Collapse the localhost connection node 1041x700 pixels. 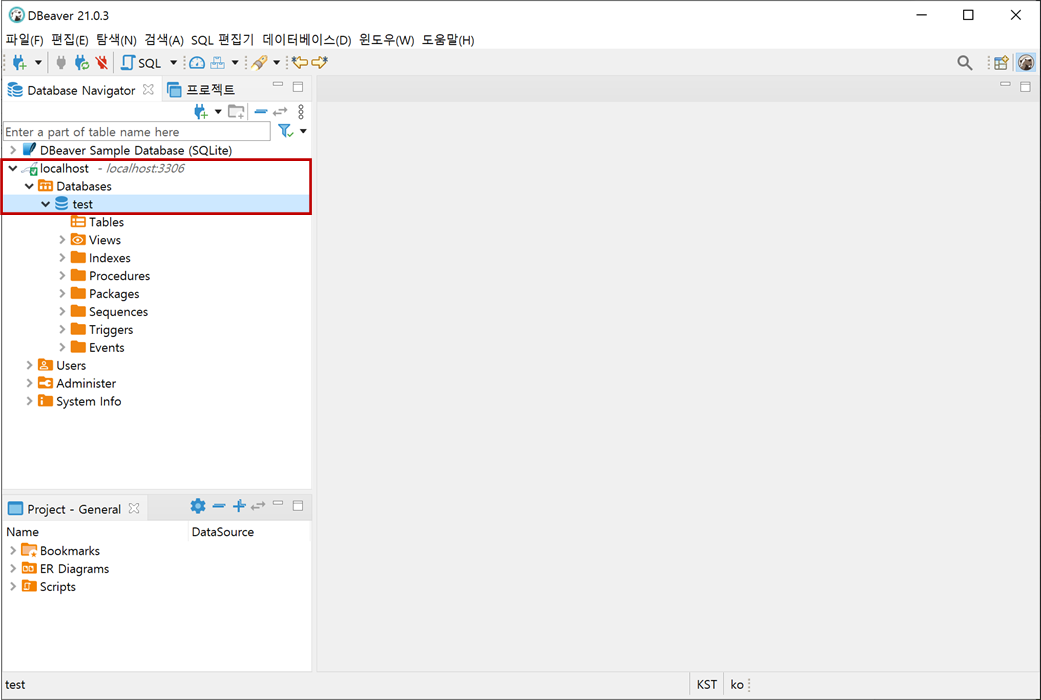[x=13, y=168]
